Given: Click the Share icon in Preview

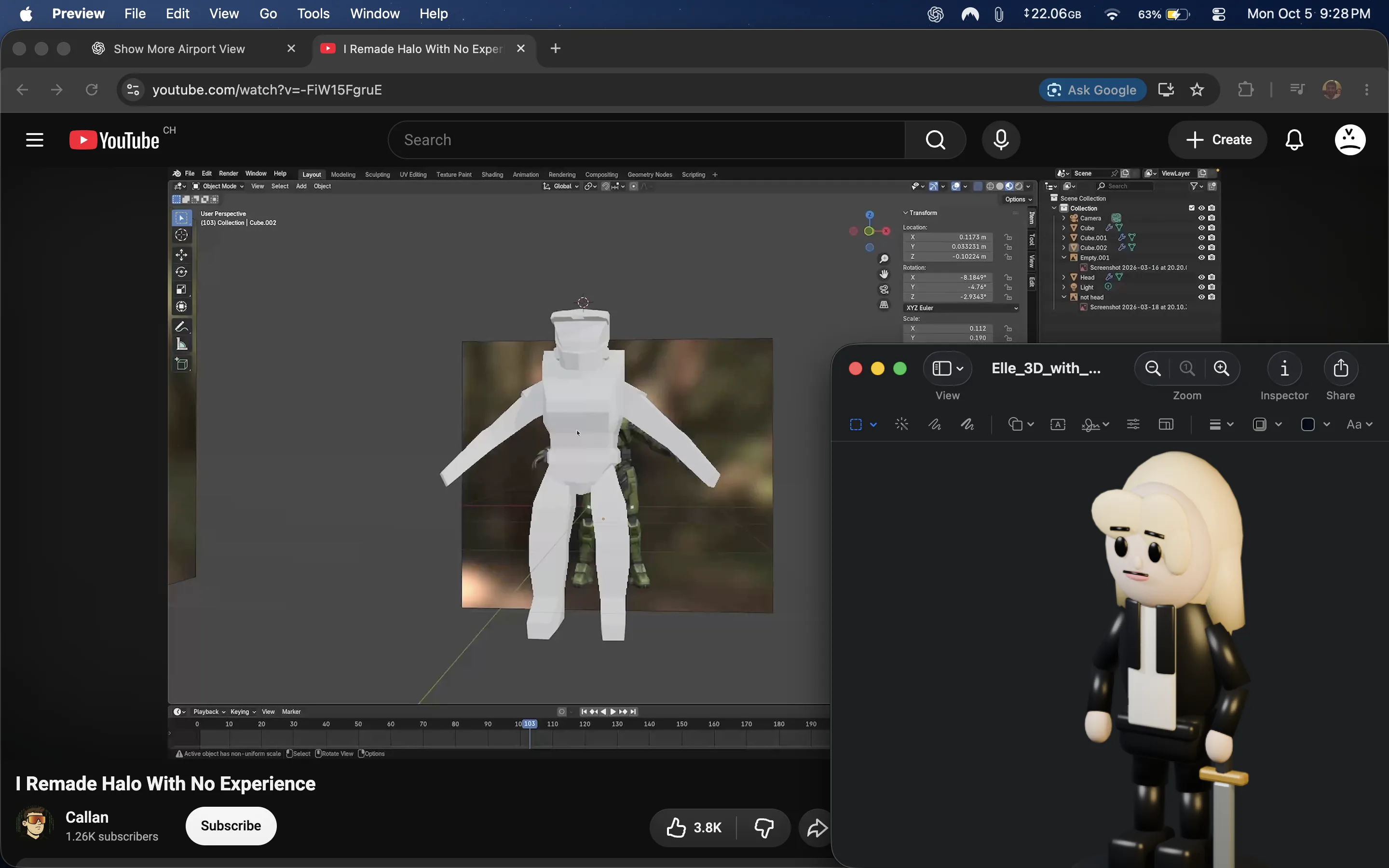Looking at the screenshot, I should [1341, 368].
